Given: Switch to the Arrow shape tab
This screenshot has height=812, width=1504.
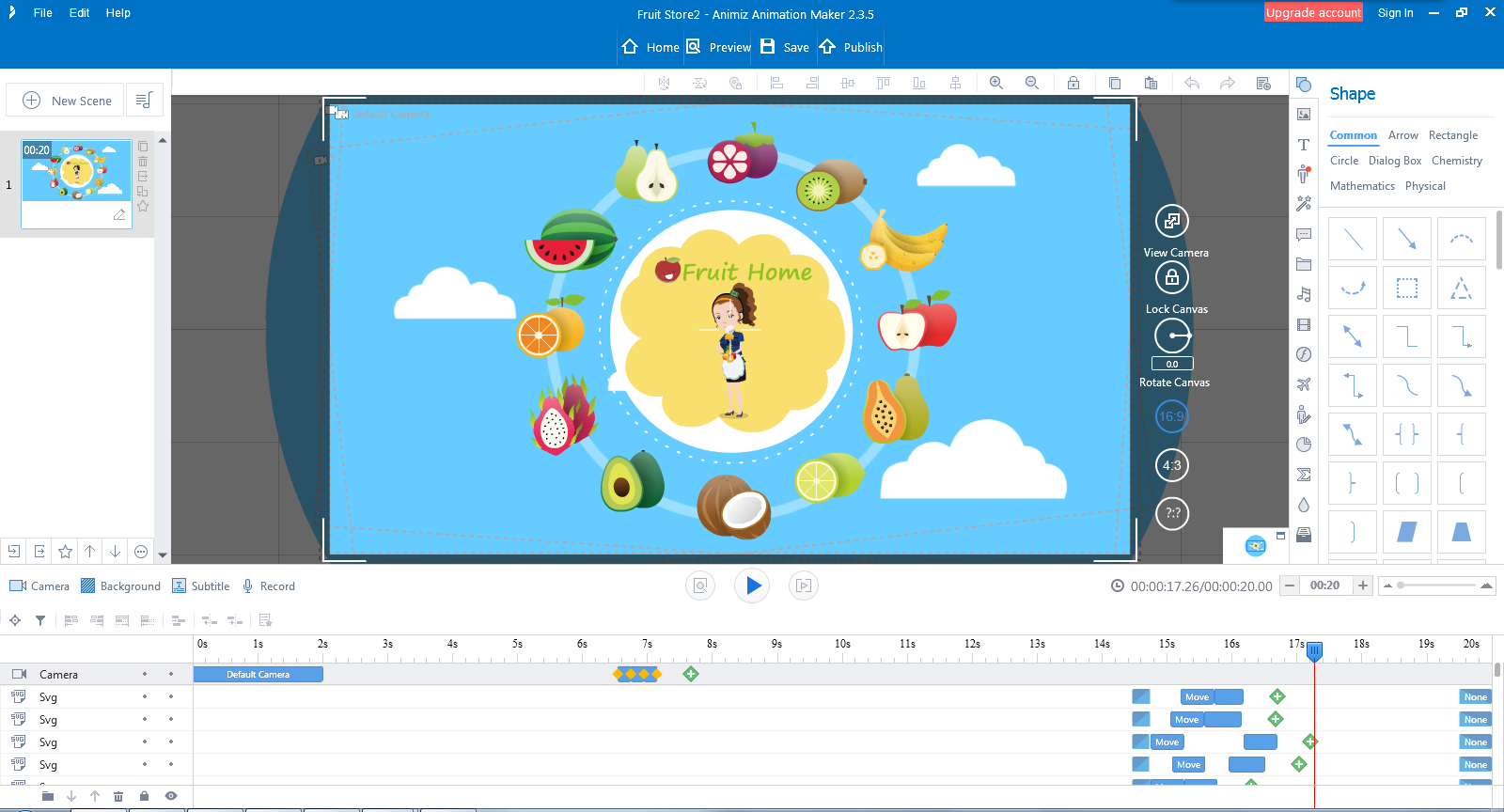Looking at the screenshot, I should pyautogui.click(x=1402, y=135).
